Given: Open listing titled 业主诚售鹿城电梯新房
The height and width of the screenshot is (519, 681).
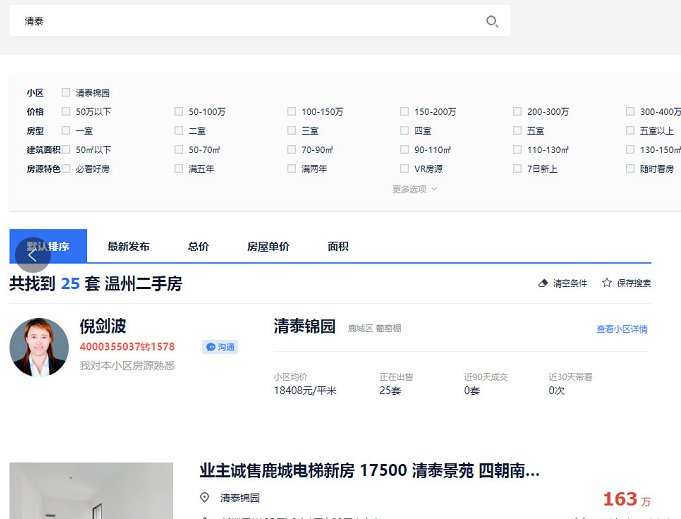Looking at the screenshot, I should [369, 470].
